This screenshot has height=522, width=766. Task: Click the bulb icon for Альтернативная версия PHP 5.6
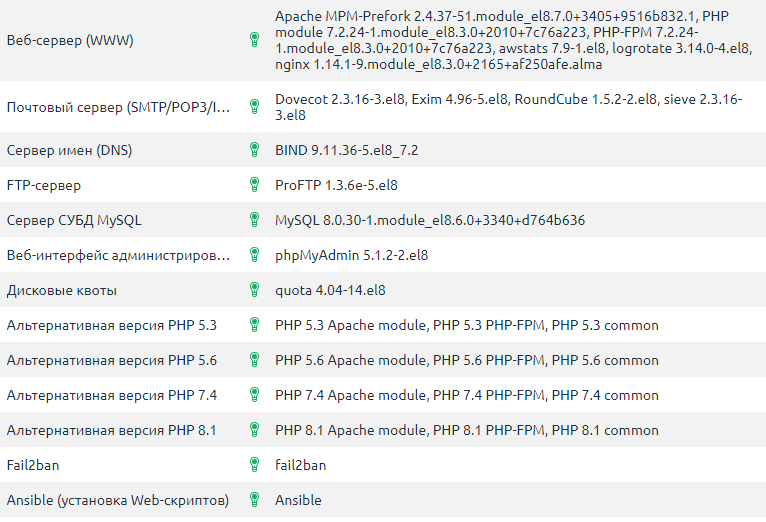tap(254, 360)
